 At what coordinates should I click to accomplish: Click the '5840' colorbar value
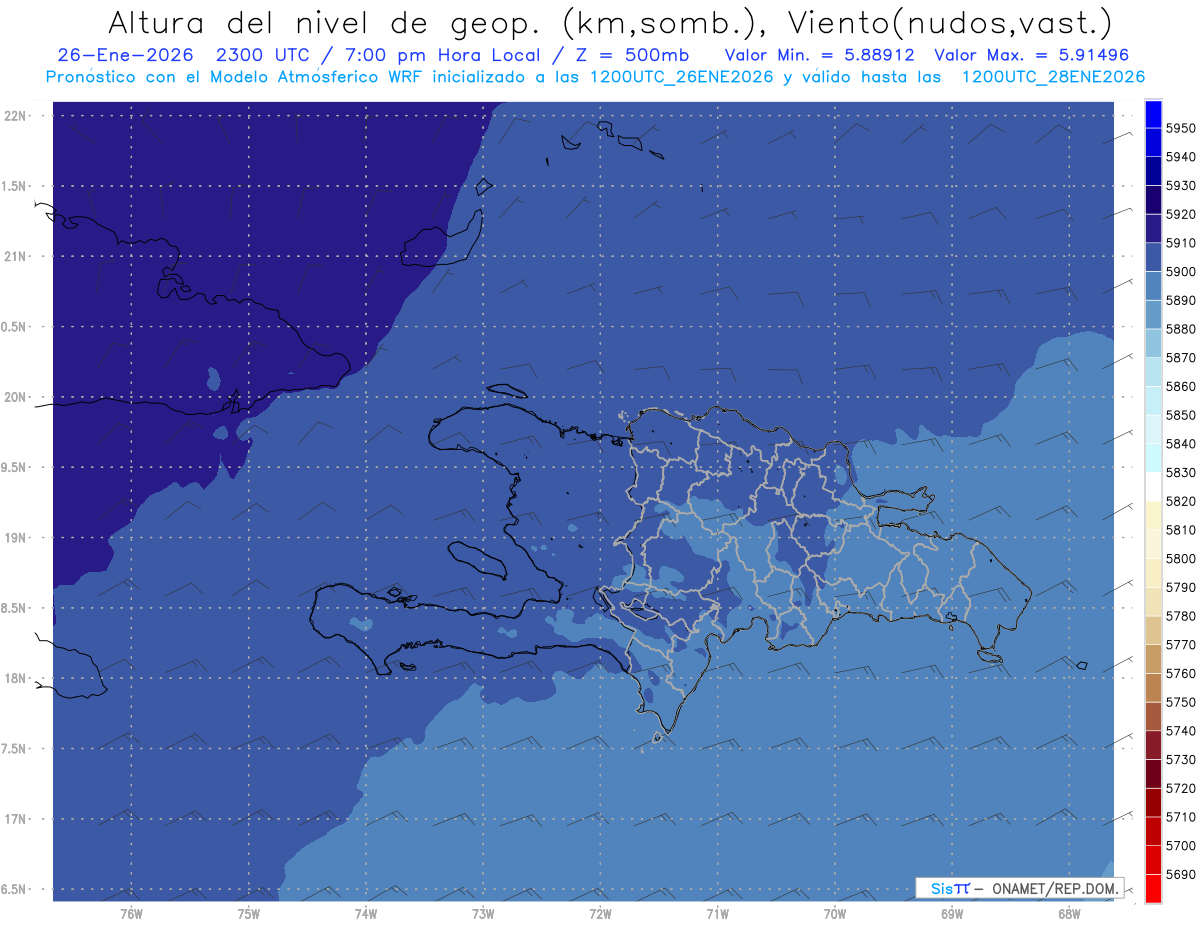click(1181, 444)
